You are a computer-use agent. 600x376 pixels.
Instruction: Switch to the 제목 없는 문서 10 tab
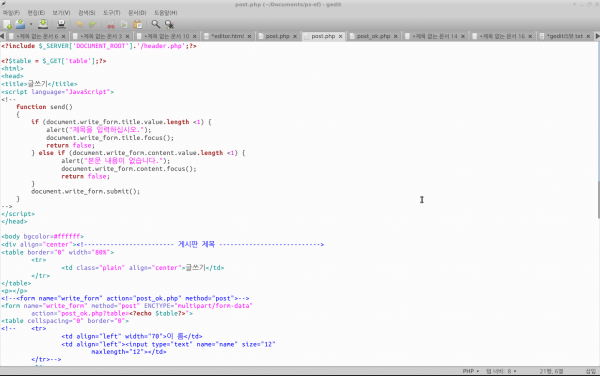coord(167,36)
